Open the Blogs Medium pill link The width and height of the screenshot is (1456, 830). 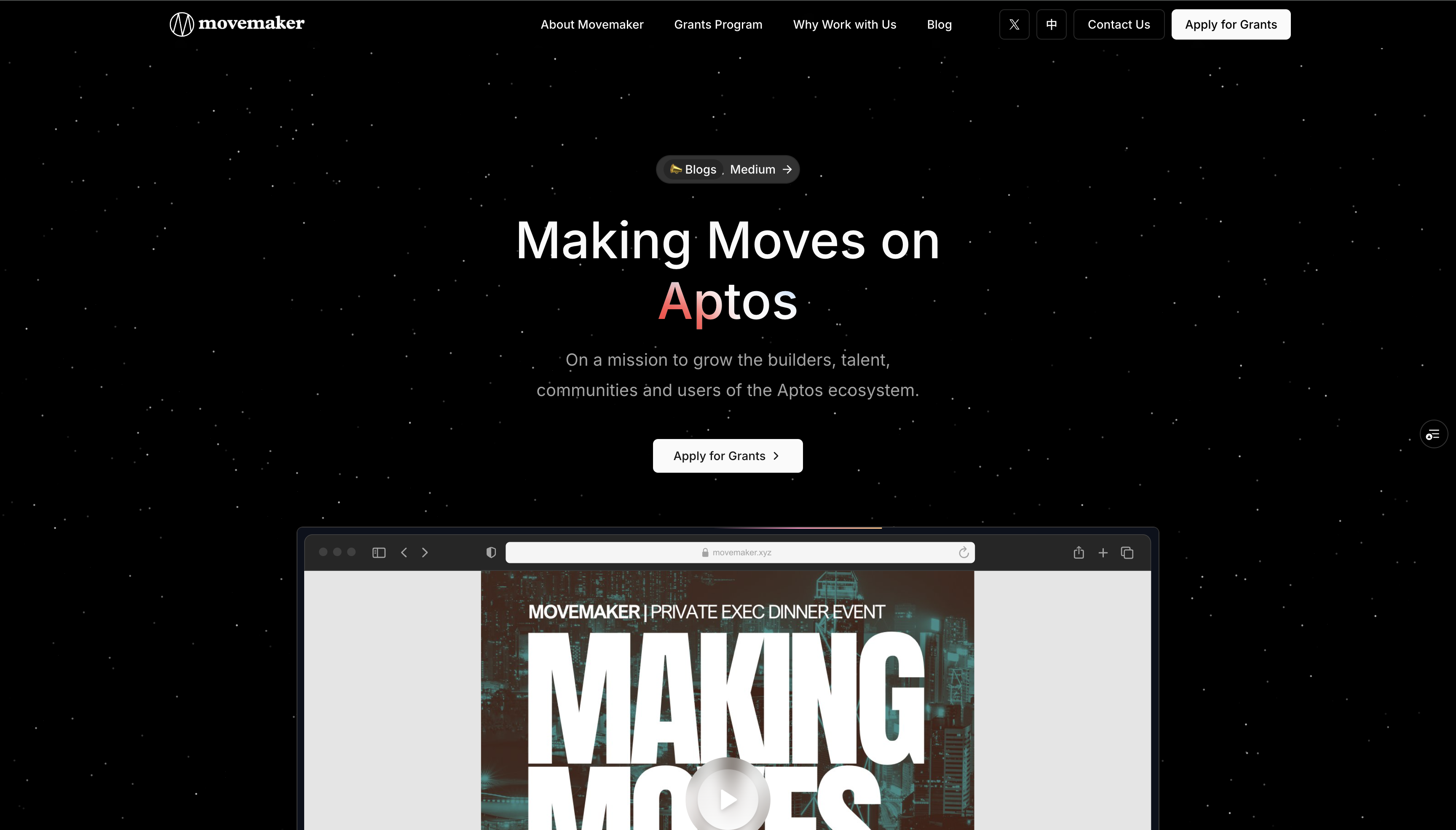pyautogui.click(x=727, y=169)
